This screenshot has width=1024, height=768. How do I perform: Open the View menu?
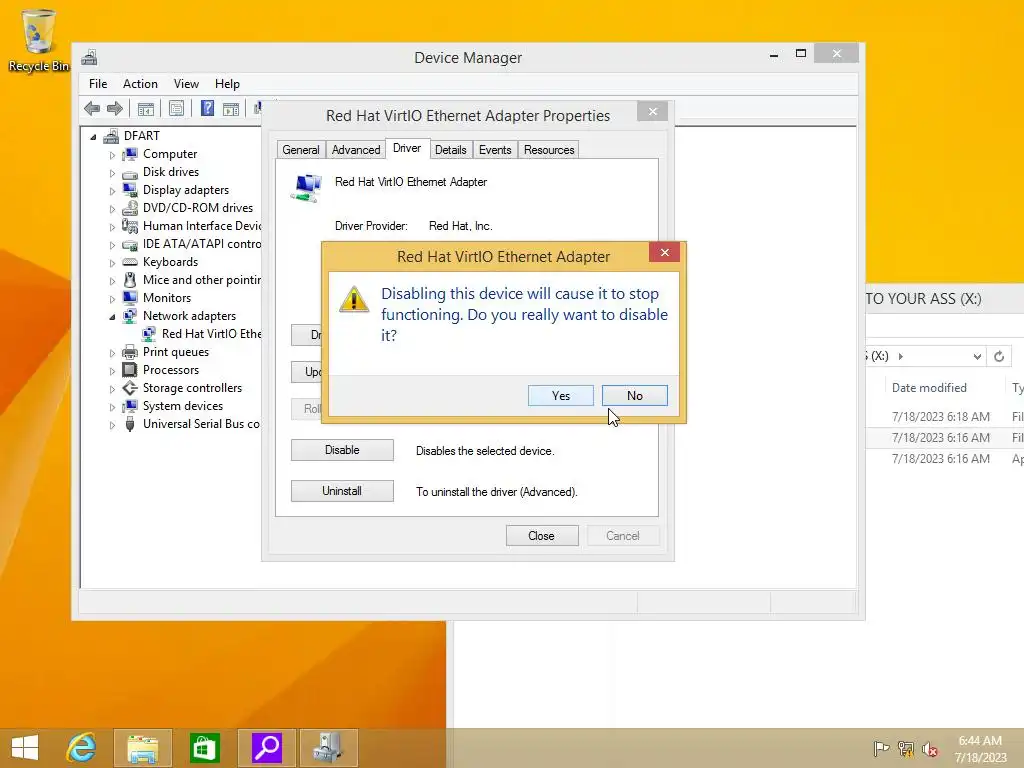click(186, 84)
